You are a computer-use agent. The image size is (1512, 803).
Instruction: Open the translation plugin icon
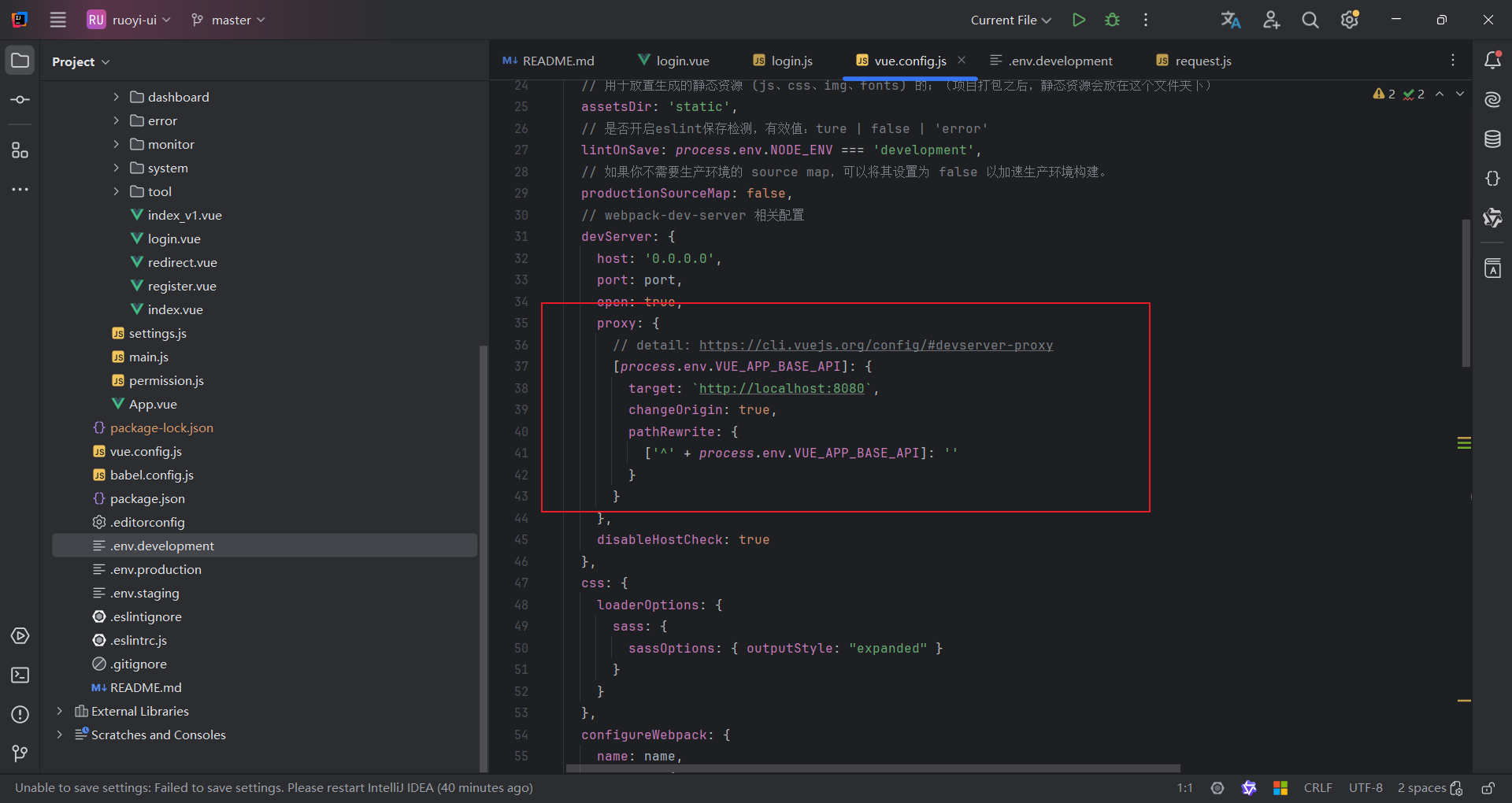pyautogui.click(x=1231, y=20)
